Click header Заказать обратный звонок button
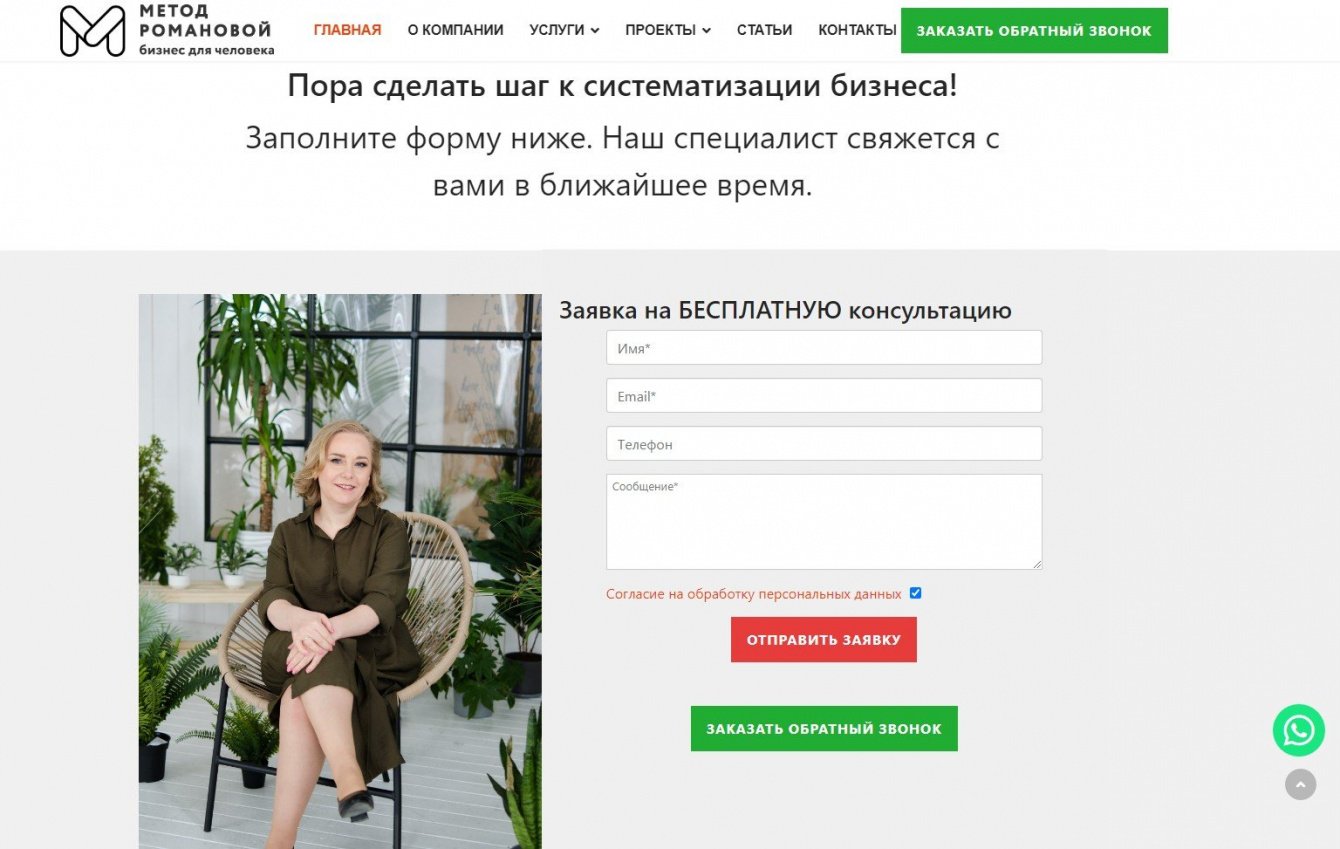This screenshot has height=849, width=1340. click(x=1034, y=30)
